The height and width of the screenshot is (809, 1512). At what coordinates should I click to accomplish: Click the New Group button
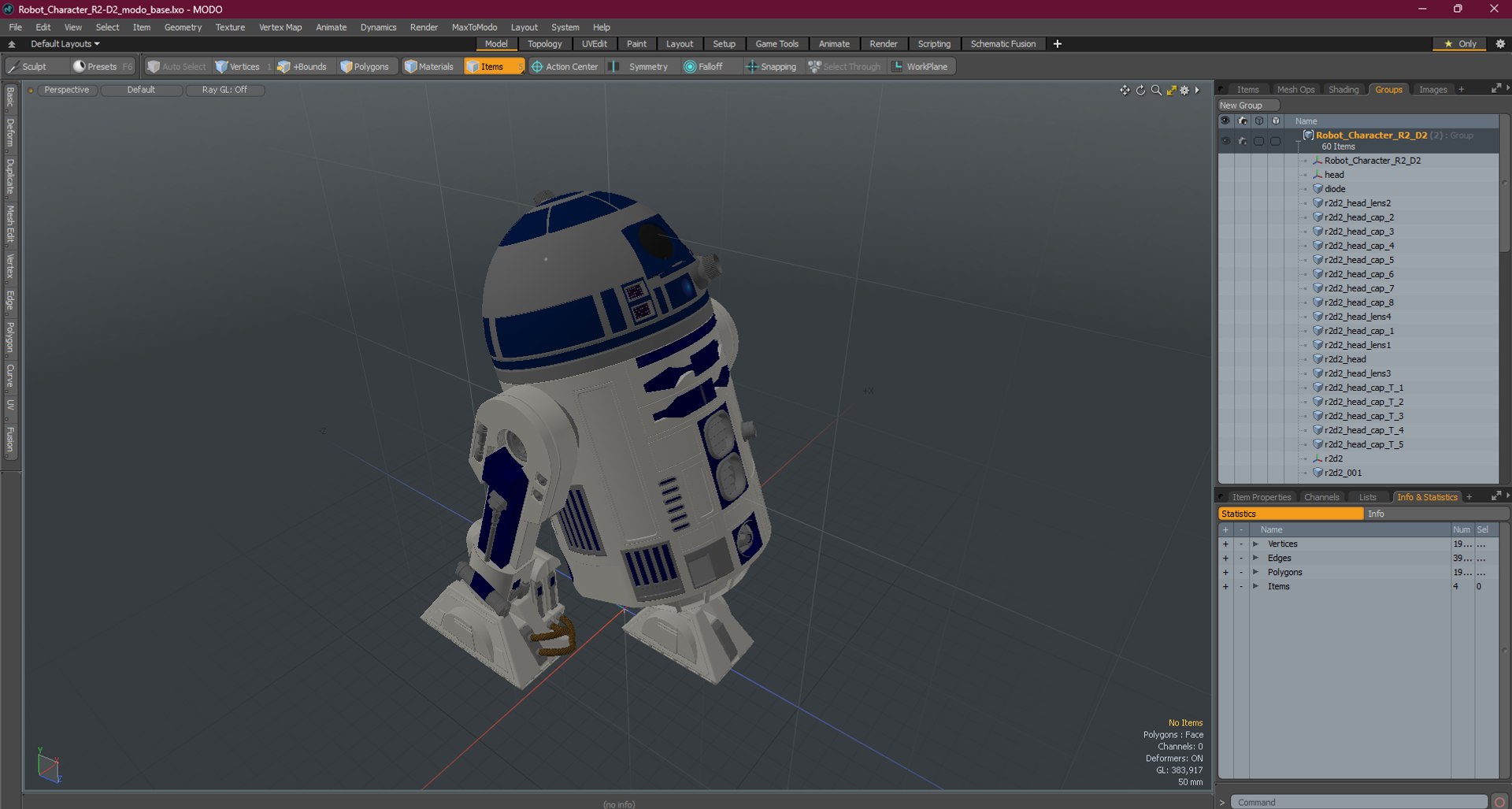pyautogui.click(x=1248, y=106)
